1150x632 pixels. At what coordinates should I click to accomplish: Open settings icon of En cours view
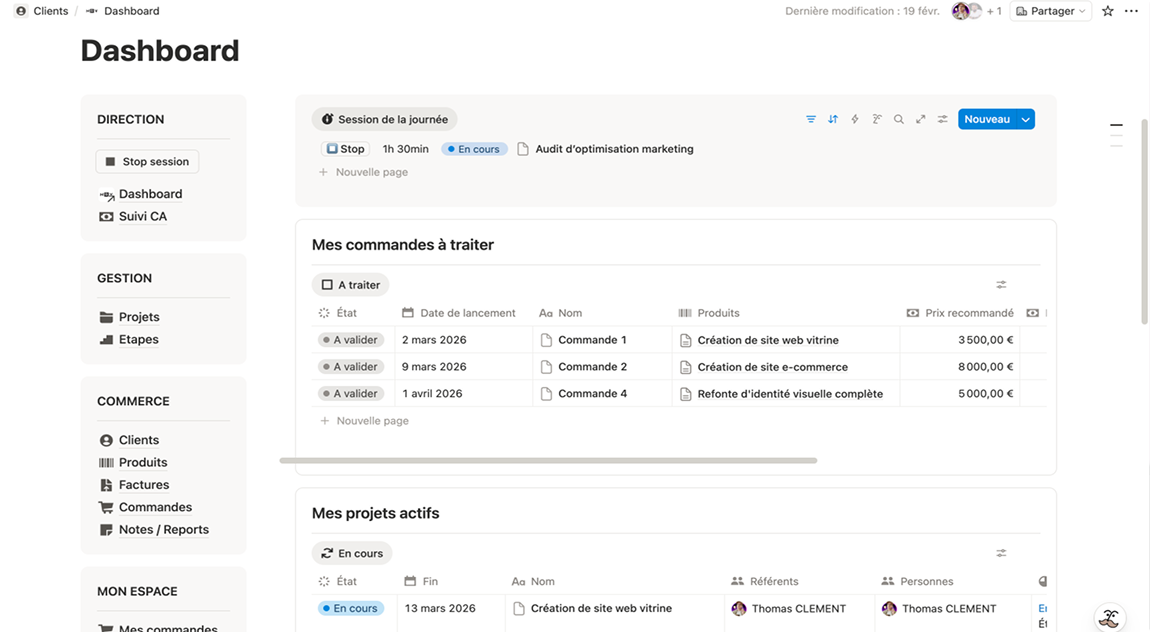pyautogui.click(x=1001, y=553)
